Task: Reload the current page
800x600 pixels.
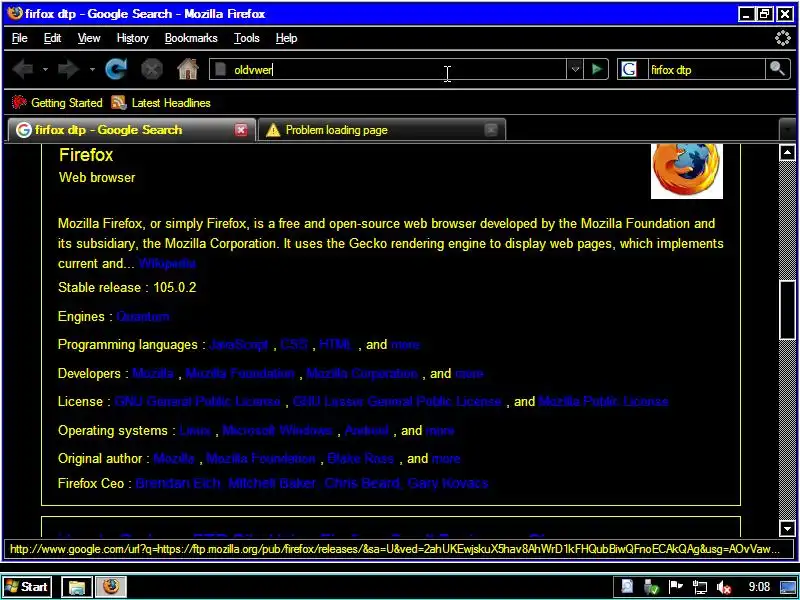Action: pos(116,69)
